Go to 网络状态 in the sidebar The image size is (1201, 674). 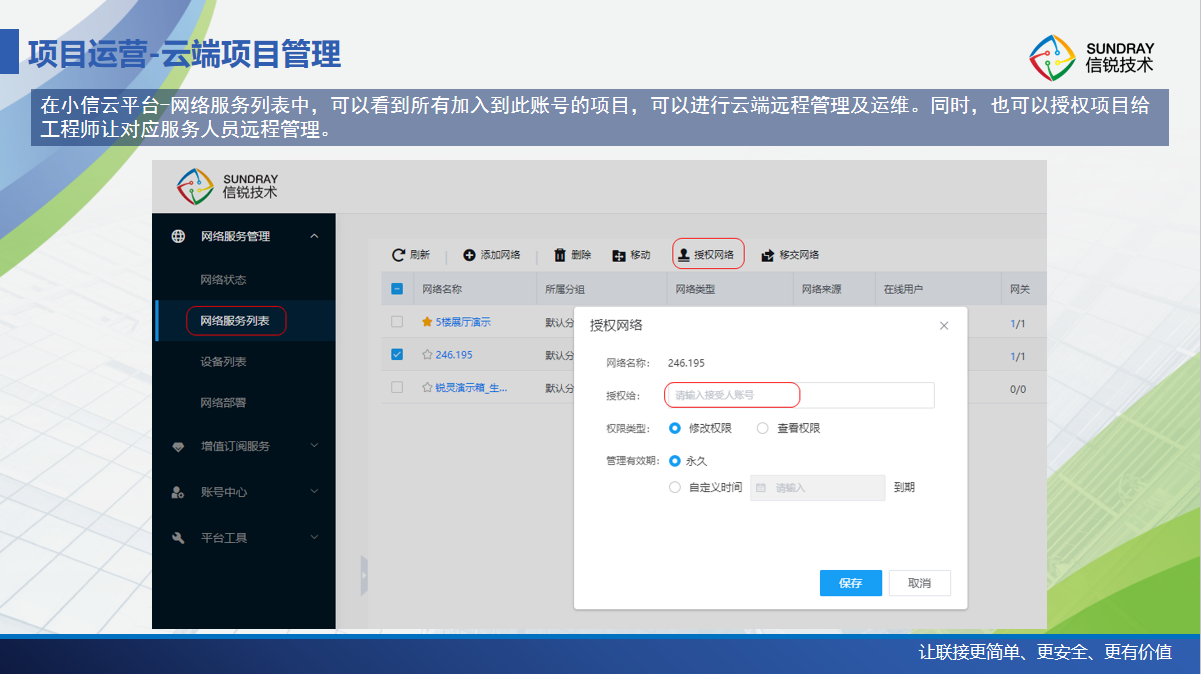pos(223,279)
